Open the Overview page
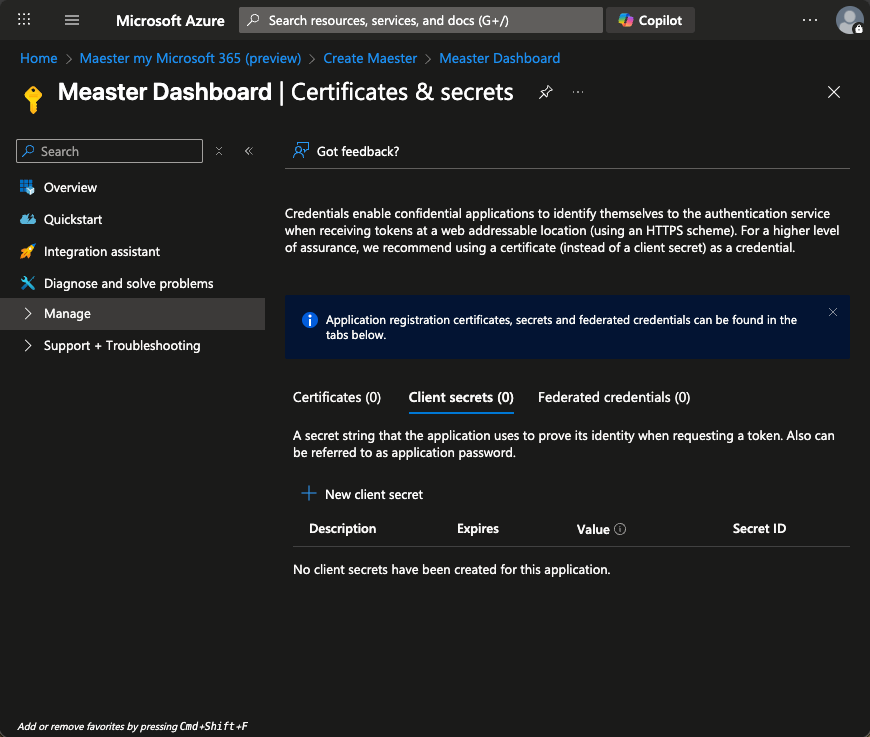 pyautogui.click(x=70, y=188)
